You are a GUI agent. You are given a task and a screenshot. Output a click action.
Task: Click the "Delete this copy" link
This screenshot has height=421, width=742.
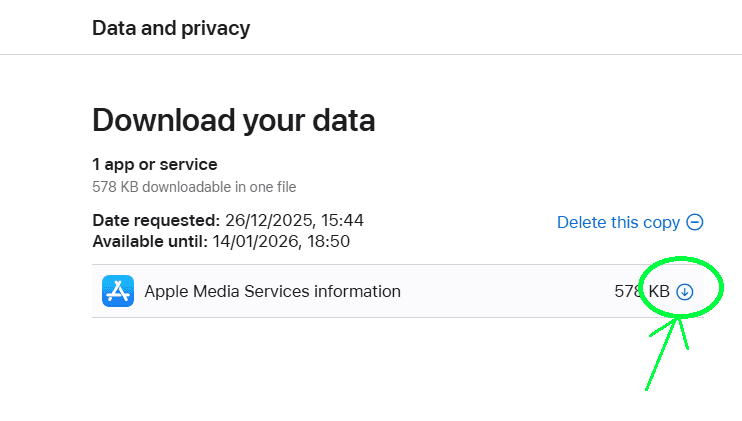(x=618, y=223)
